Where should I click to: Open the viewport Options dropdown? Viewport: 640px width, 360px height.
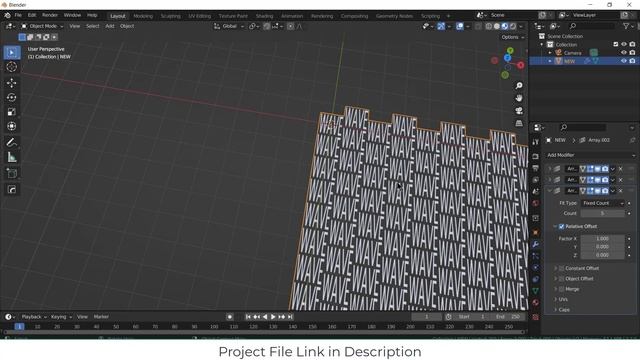pyautogui.click(x=513, y=37)
